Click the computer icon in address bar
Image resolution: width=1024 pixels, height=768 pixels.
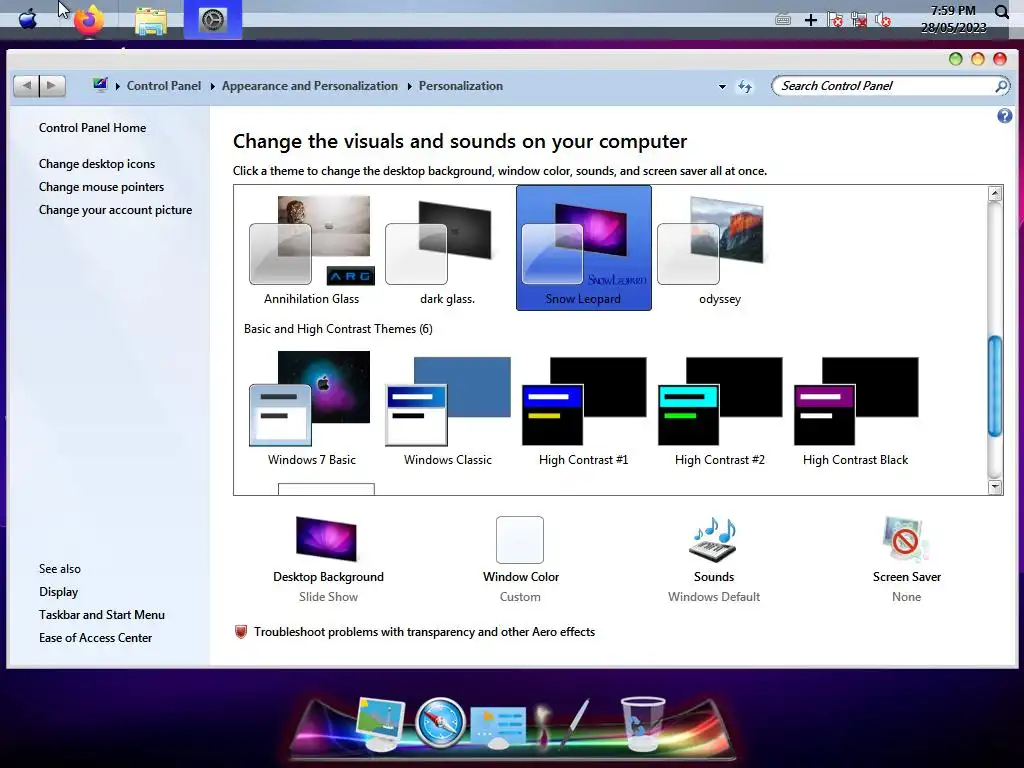coord(100,85)
